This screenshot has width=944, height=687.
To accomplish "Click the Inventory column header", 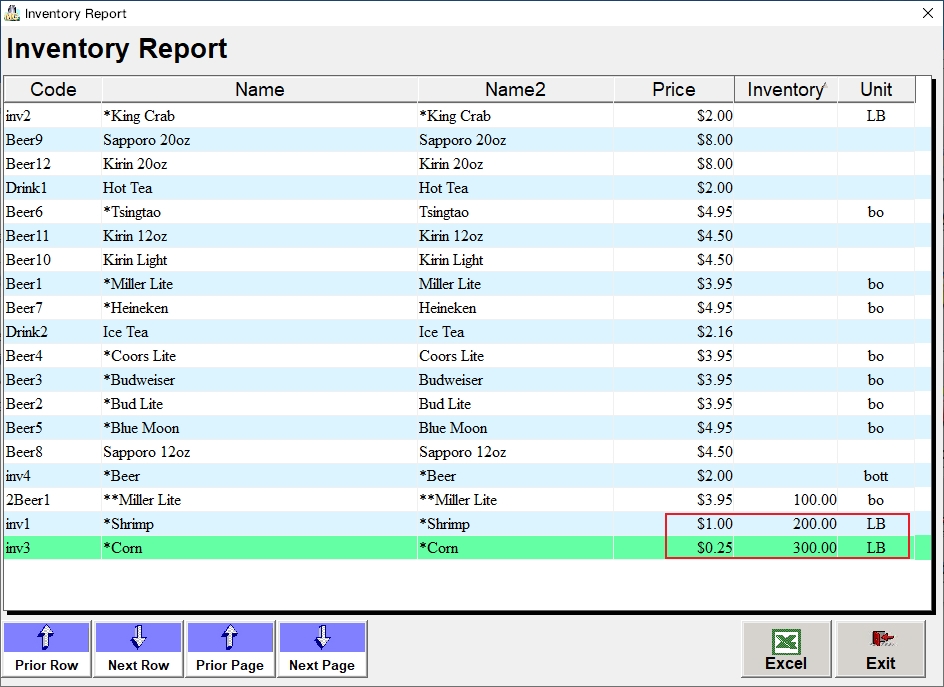I will (786, 90).
